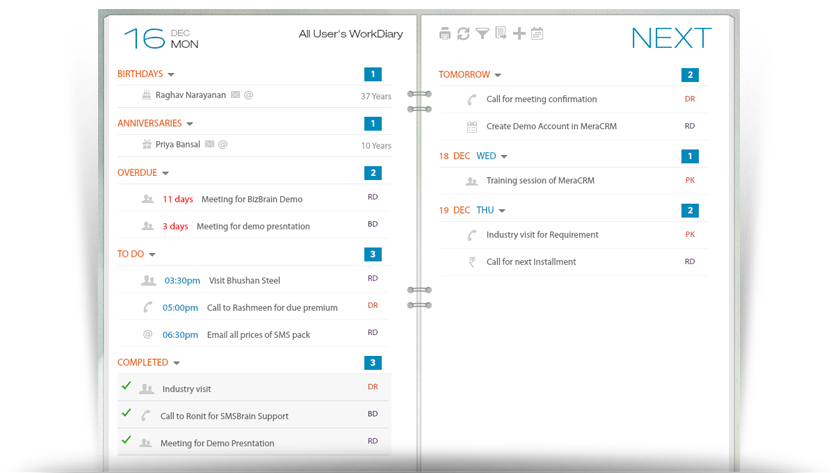This screenshot has height=473, width=831.
Task: Collapse the COMPLETED section
Action: click(x=176, y=363)
